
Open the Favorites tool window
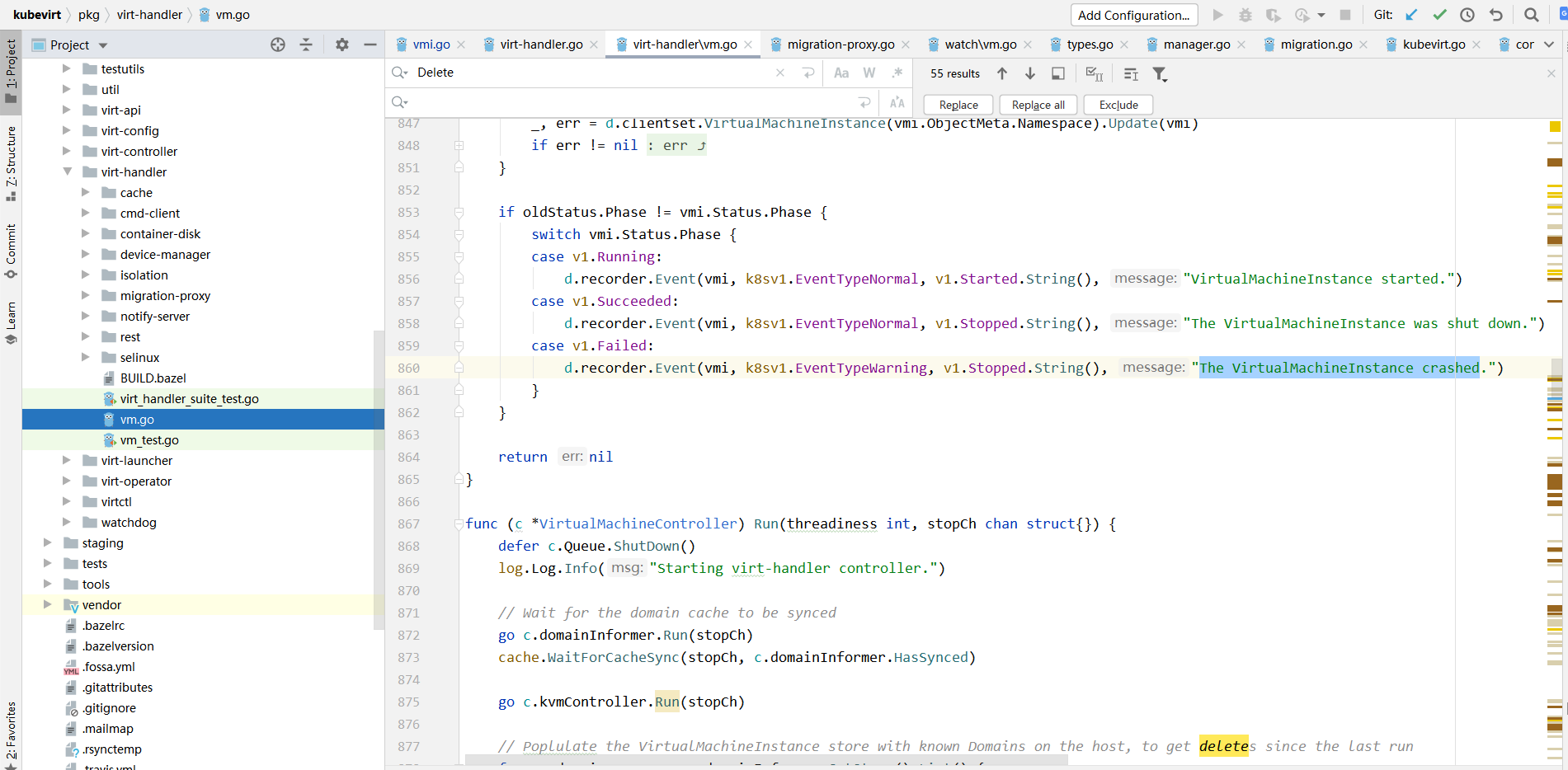[11, 733]
